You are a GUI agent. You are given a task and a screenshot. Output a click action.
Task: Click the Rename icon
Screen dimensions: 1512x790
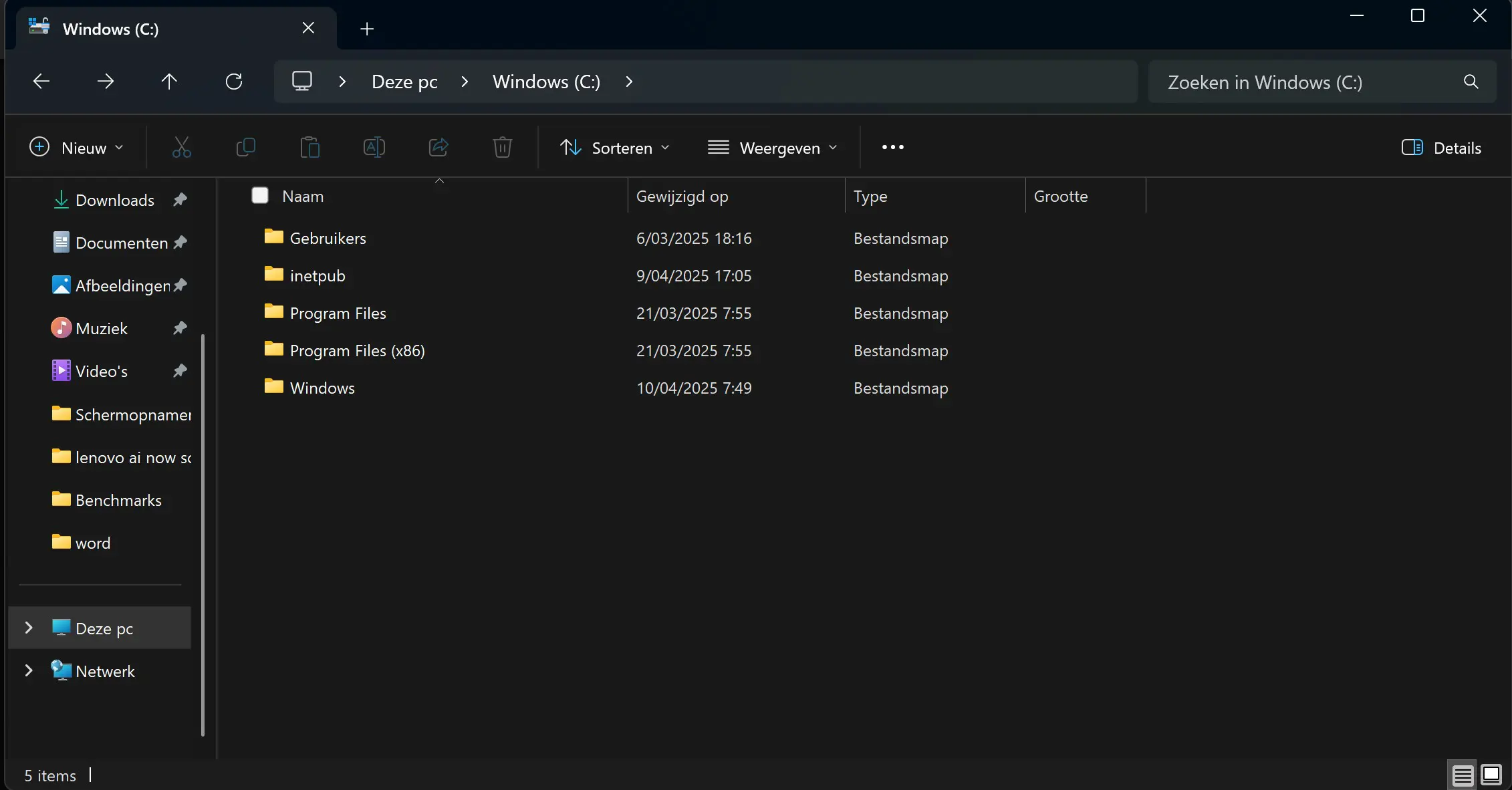tap(374, 147)
